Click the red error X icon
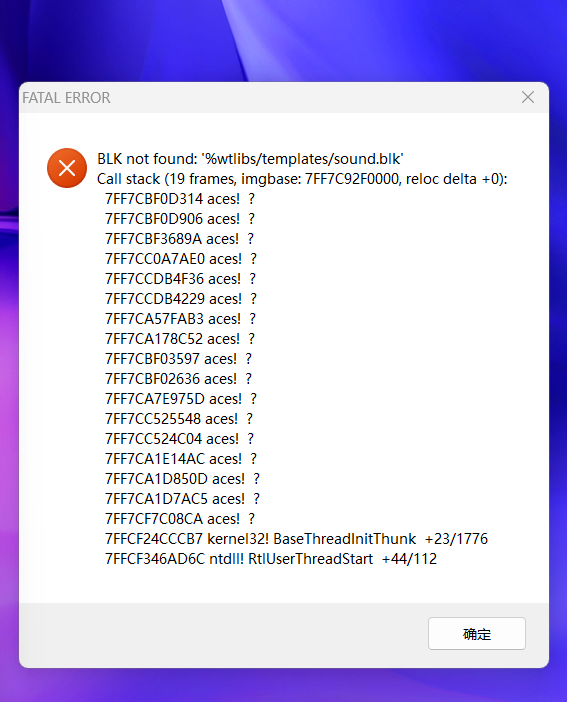This screenshot has height=702, width=567. pyautogui.click(x=67, y=168)
